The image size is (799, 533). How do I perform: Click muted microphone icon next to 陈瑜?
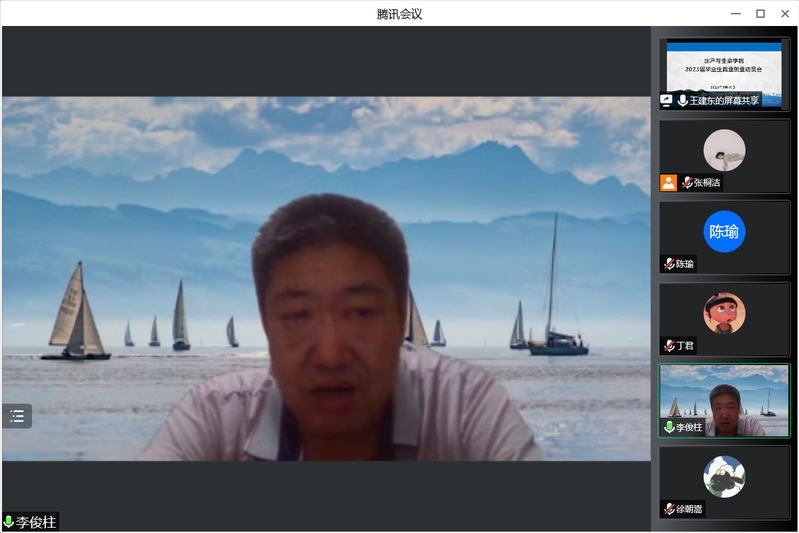[669, 264]
